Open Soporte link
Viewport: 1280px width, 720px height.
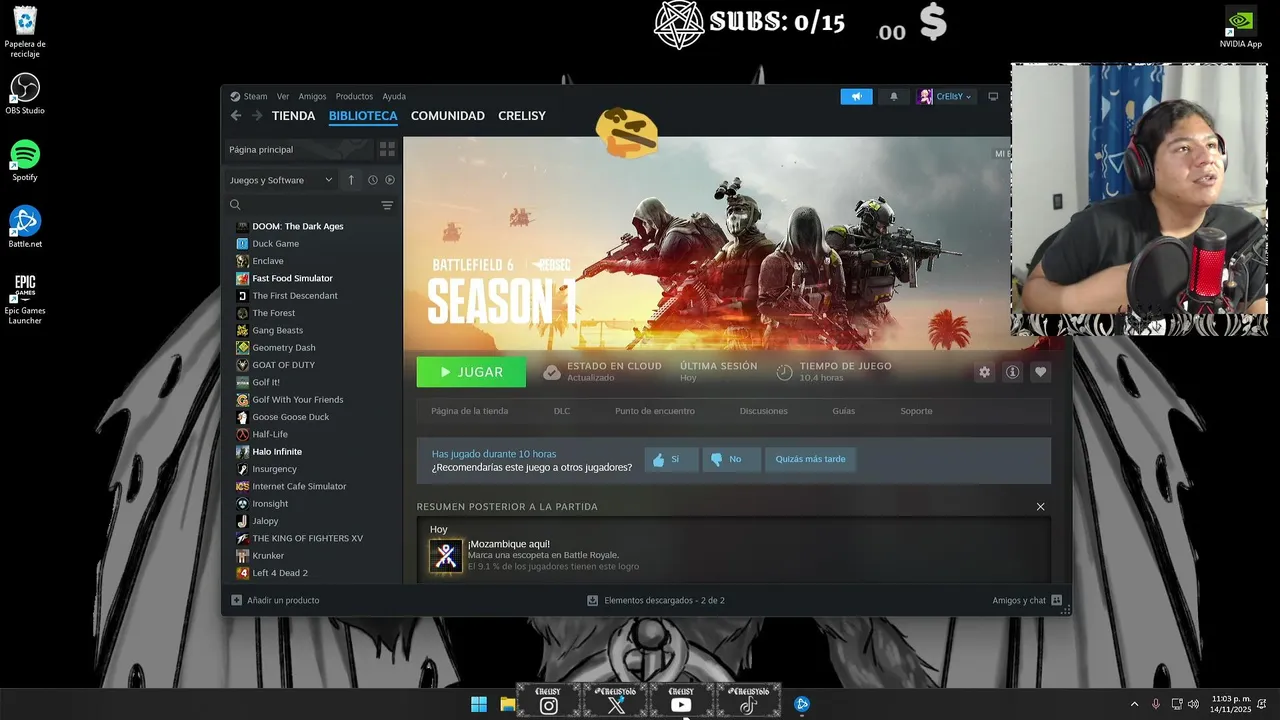[x=916, y=411]
